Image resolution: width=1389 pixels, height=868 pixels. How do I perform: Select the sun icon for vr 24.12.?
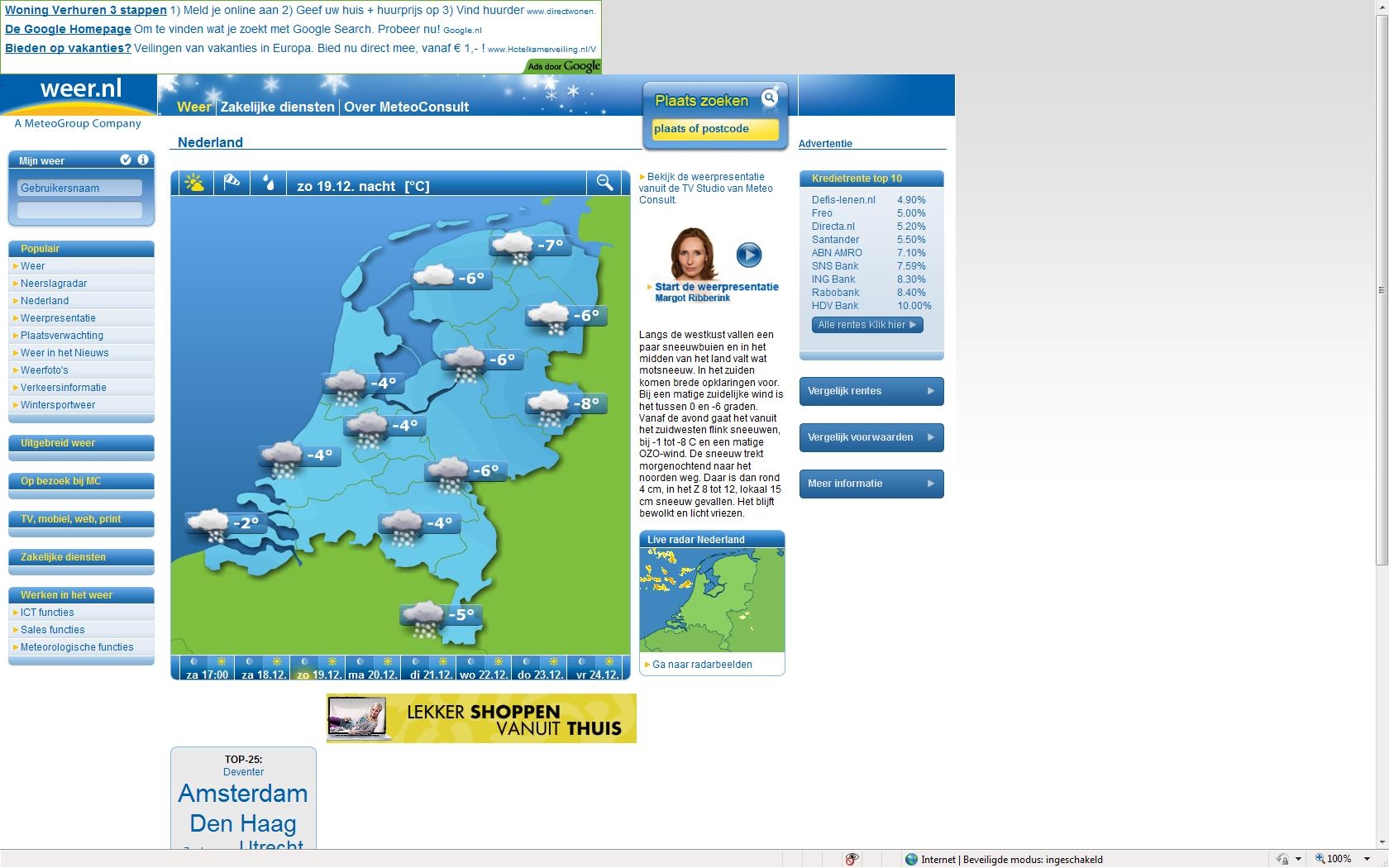click(x=609, y=662)
